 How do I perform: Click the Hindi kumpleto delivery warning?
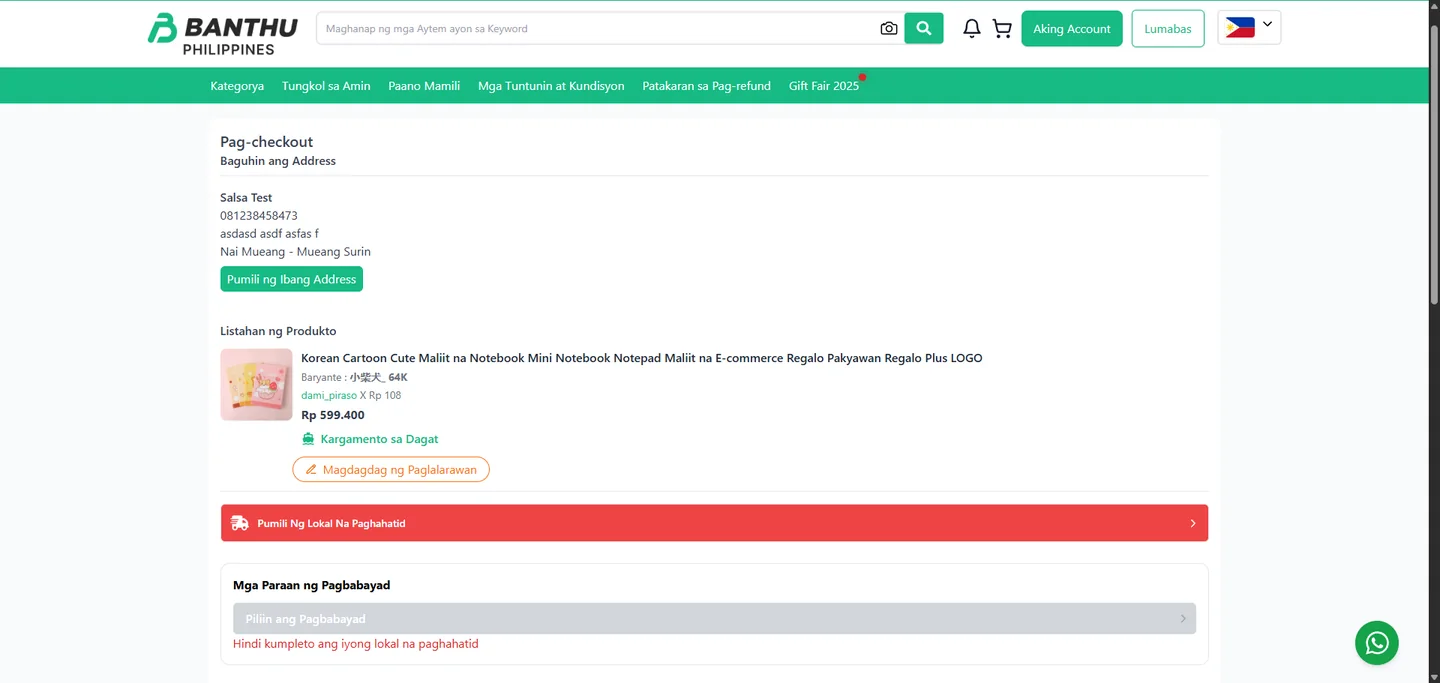355,644
